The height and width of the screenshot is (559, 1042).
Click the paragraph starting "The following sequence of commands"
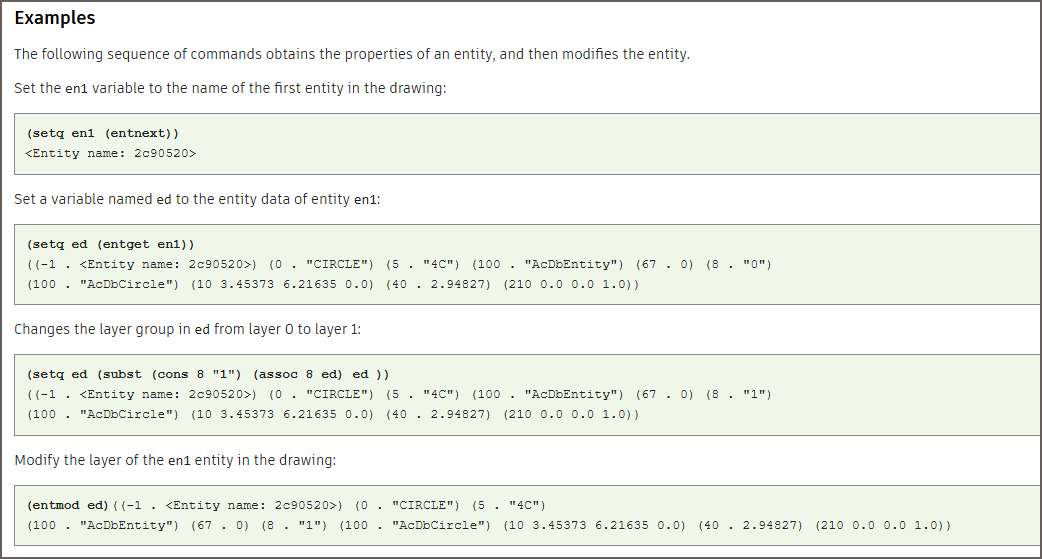point(352,54)
